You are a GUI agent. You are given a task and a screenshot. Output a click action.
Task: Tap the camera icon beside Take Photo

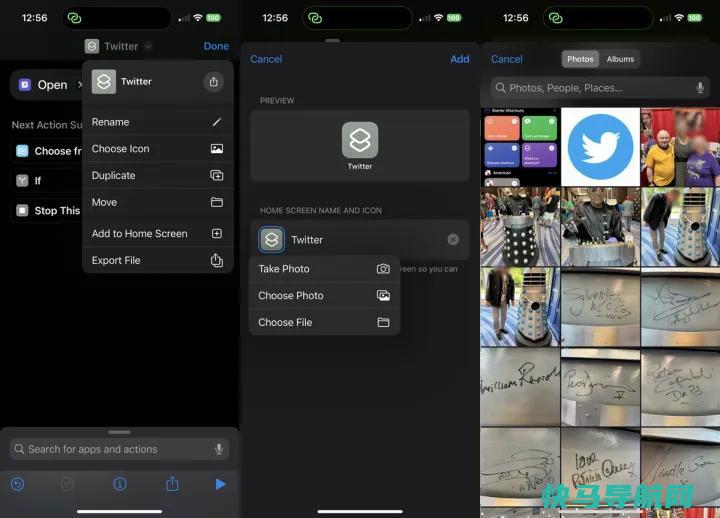(383, 269)
